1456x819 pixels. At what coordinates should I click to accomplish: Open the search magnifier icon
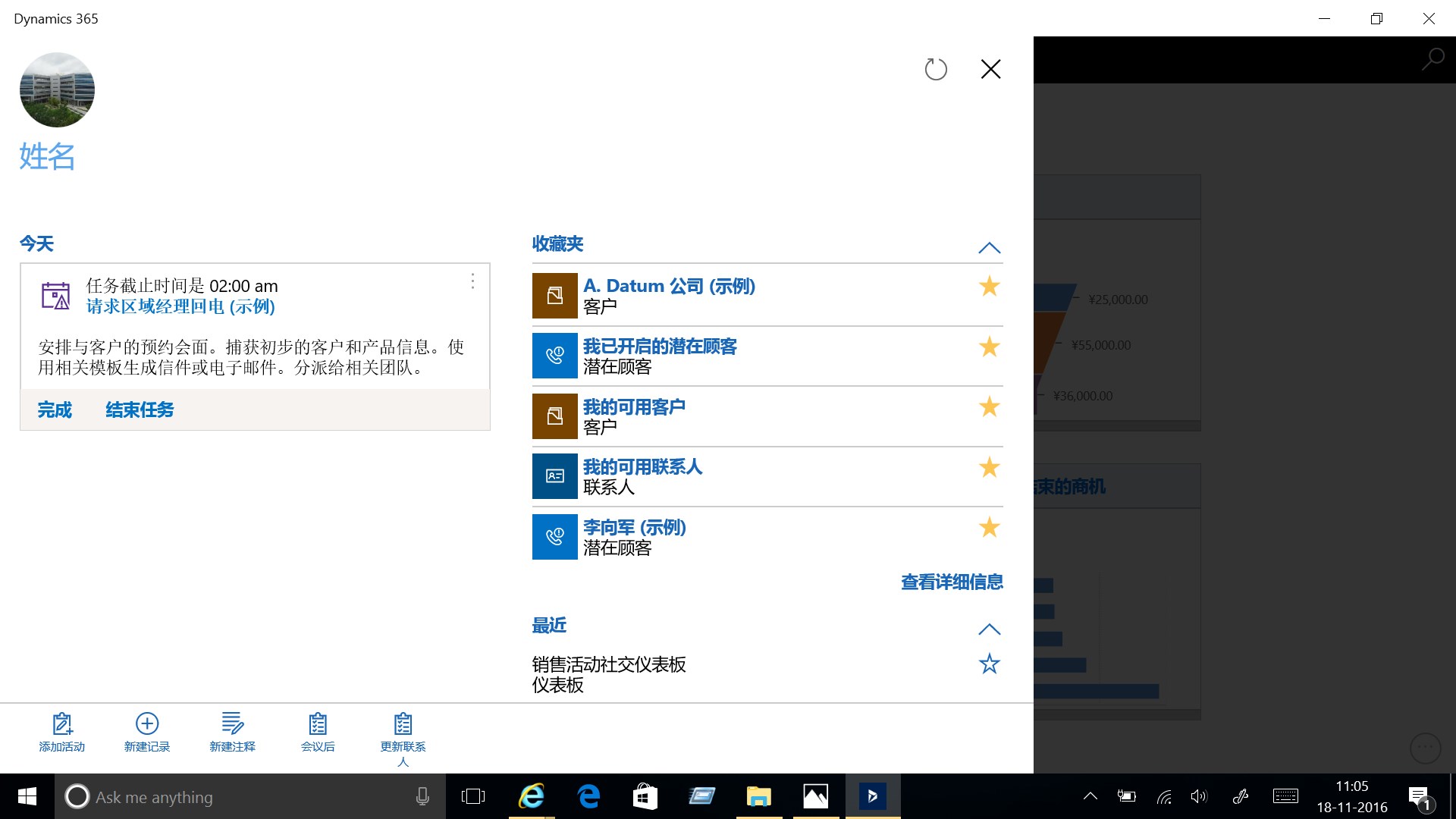(x=1432, y=59)
